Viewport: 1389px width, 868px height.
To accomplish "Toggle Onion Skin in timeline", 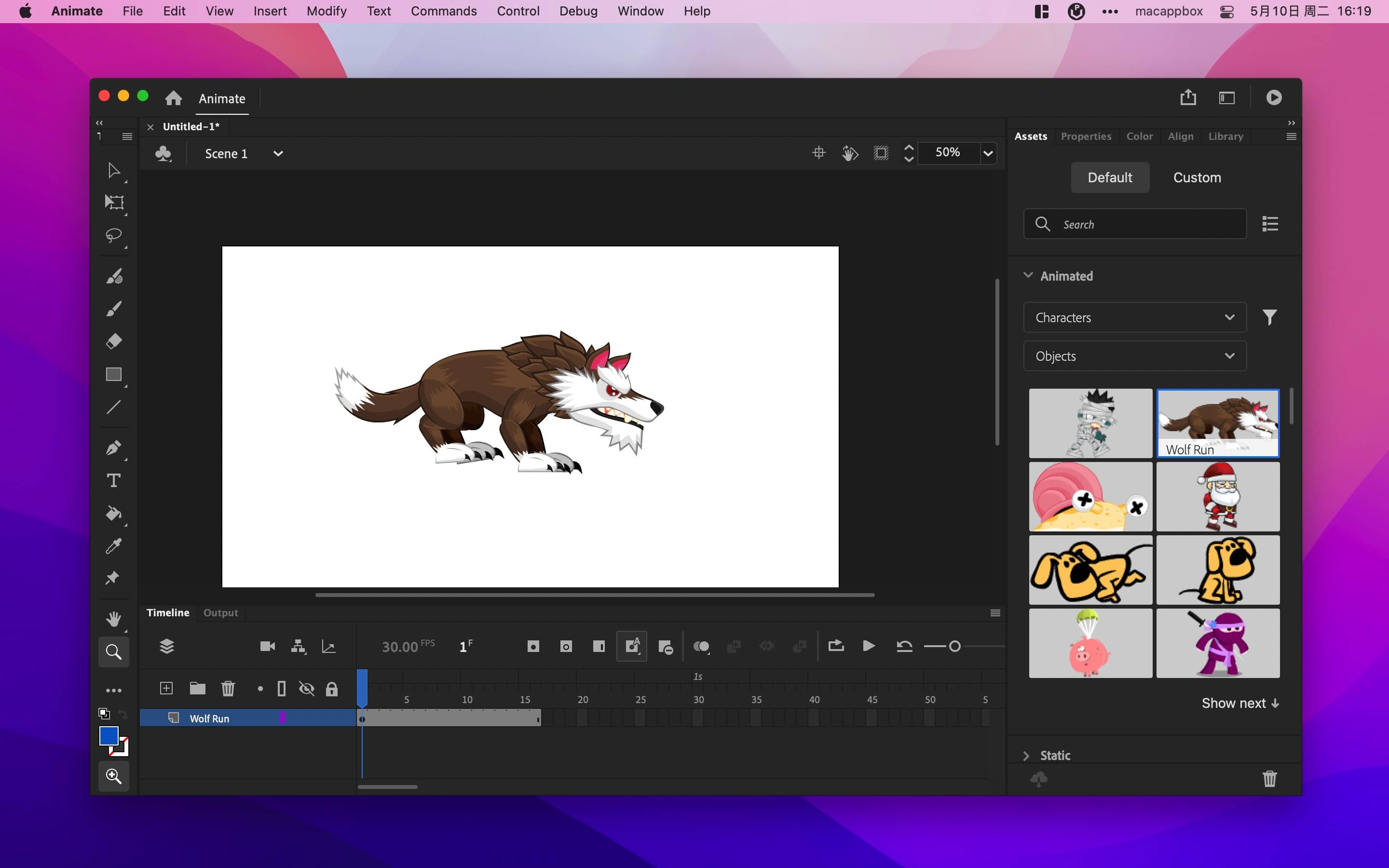I will (701, 647).
